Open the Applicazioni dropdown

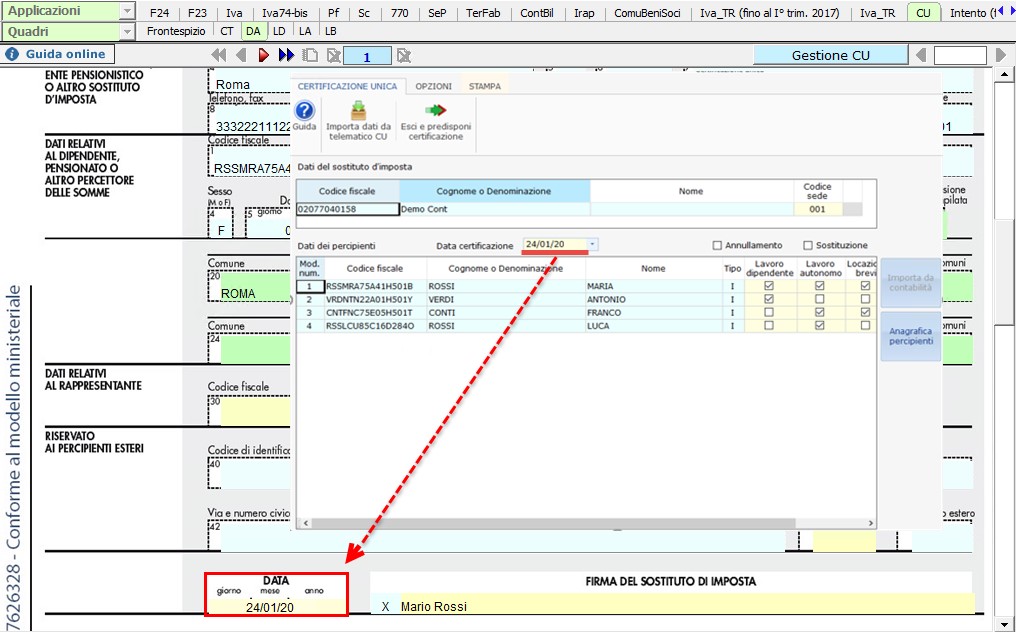pos(127,11)
